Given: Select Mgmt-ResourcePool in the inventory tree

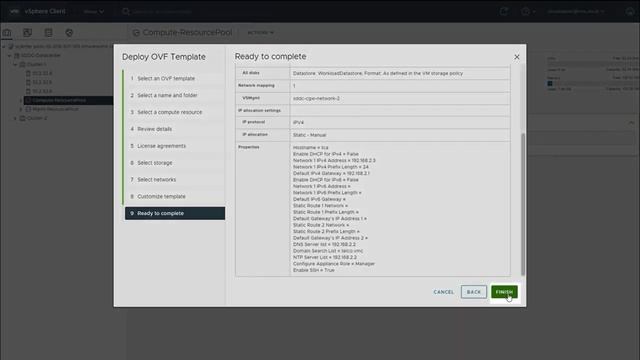Looking at the screenshot, I should (x=55, y=109).
